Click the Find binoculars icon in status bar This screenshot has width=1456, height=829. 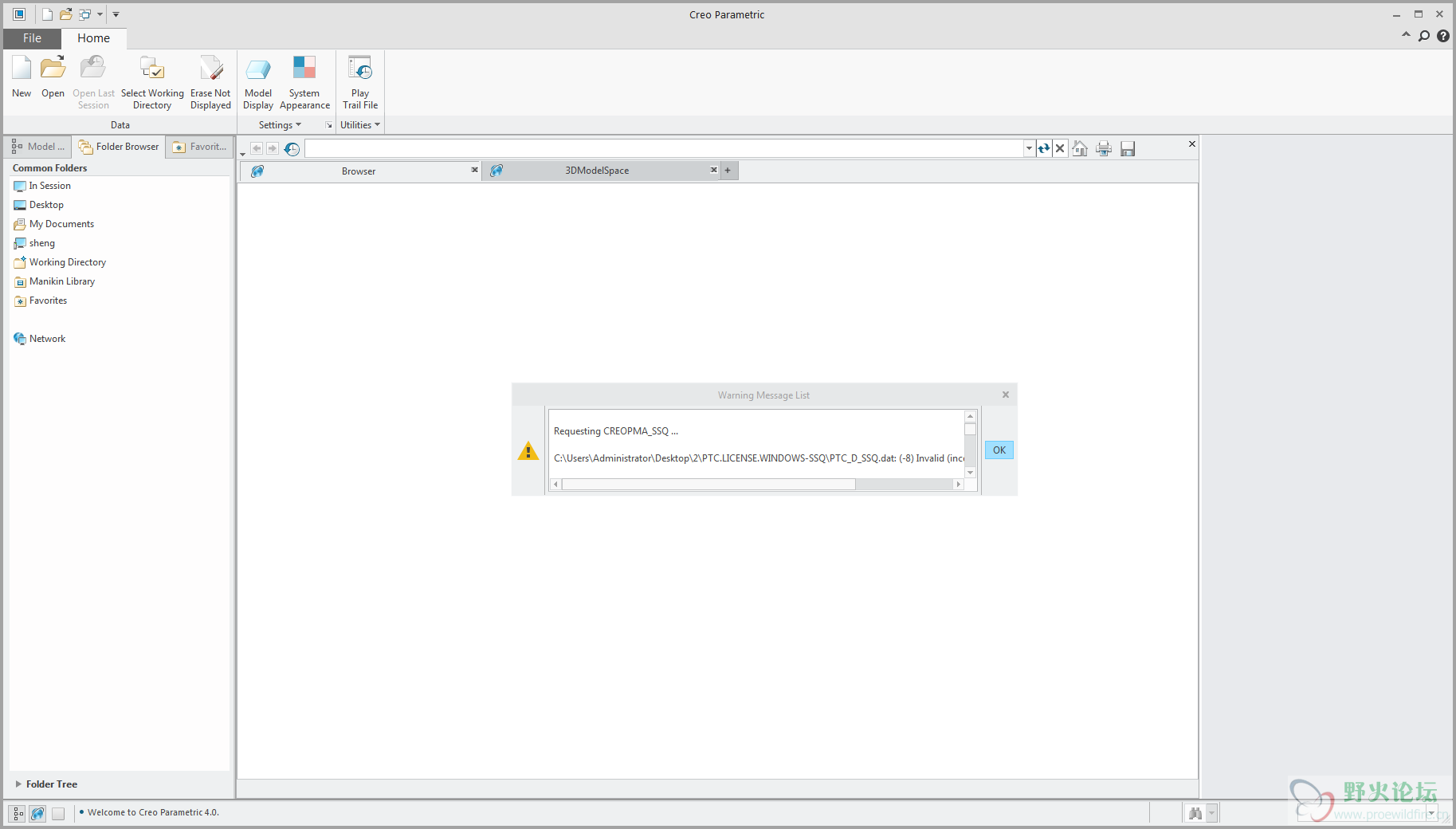coord(1195,813)
